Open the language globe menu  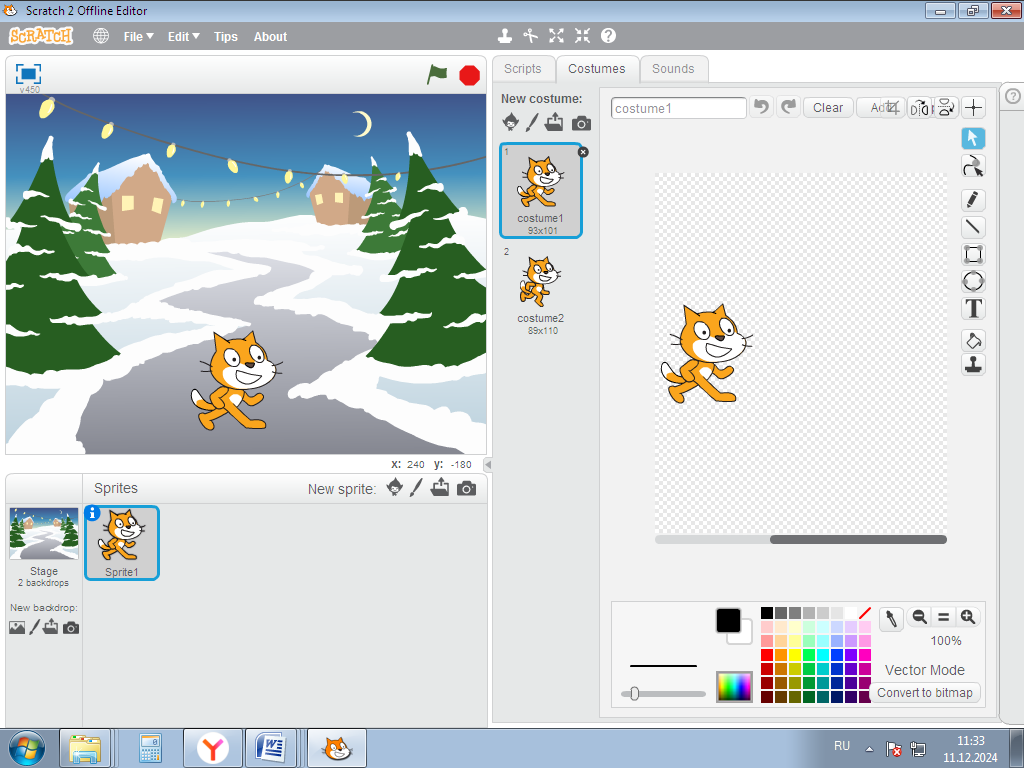[x=101, y=36]
